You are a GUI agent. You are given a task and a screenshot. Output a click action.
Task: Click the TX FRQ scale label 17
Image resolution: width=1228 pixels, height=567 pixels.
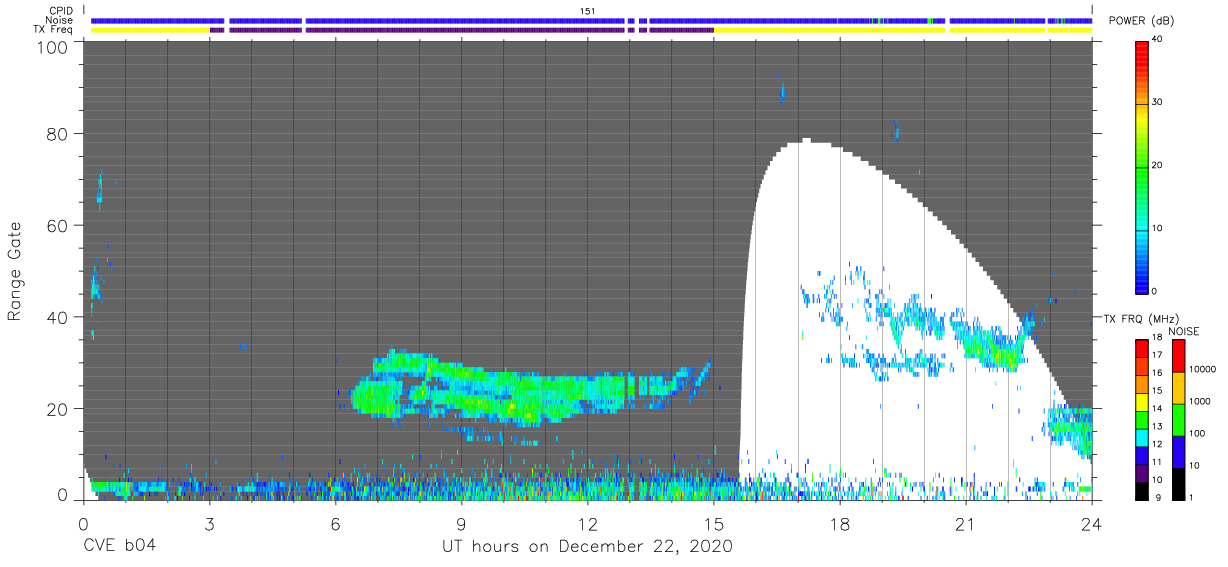pos(1157,354)
